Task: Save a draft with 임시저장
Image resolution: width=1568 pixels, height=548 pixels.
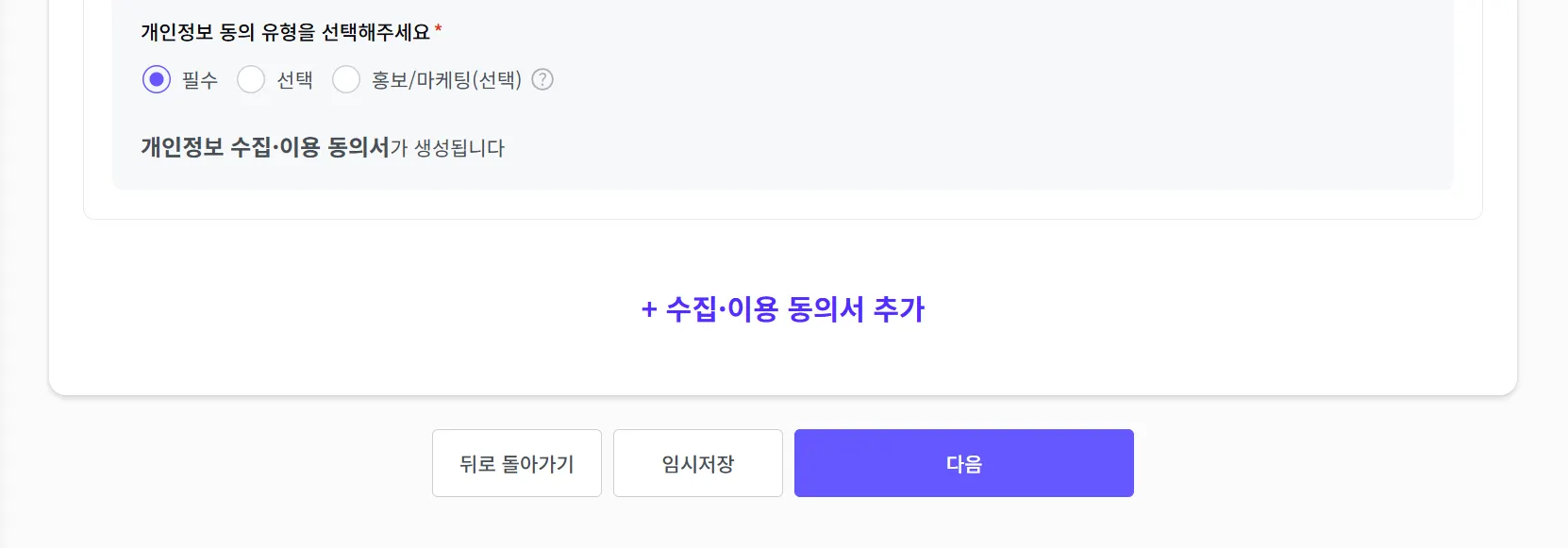Action: [698, 463]
